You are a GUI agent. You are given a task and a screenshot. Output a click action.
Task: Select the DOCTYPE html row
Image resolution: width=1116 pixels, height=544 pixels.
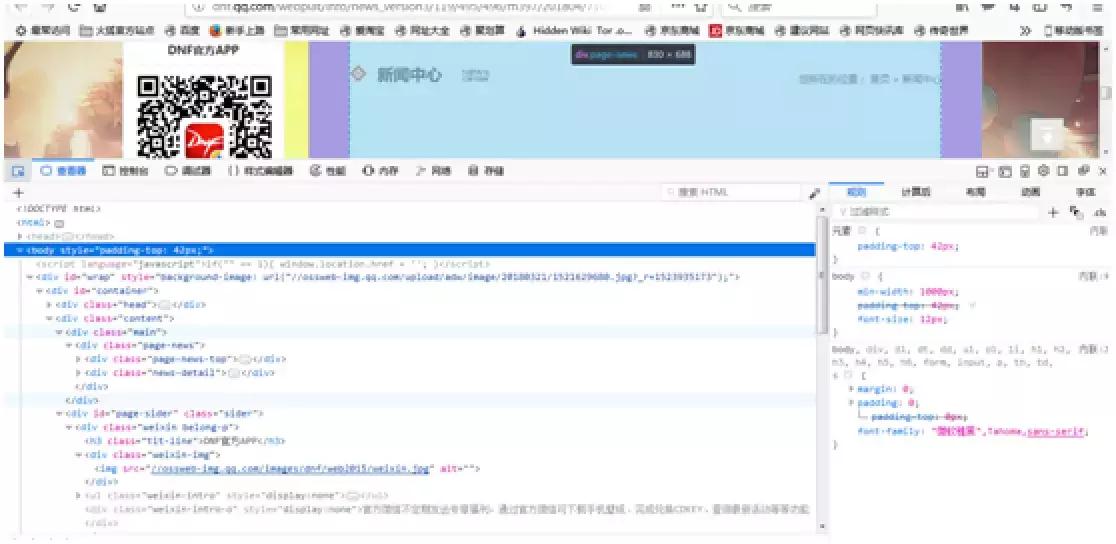pos(59,209)
